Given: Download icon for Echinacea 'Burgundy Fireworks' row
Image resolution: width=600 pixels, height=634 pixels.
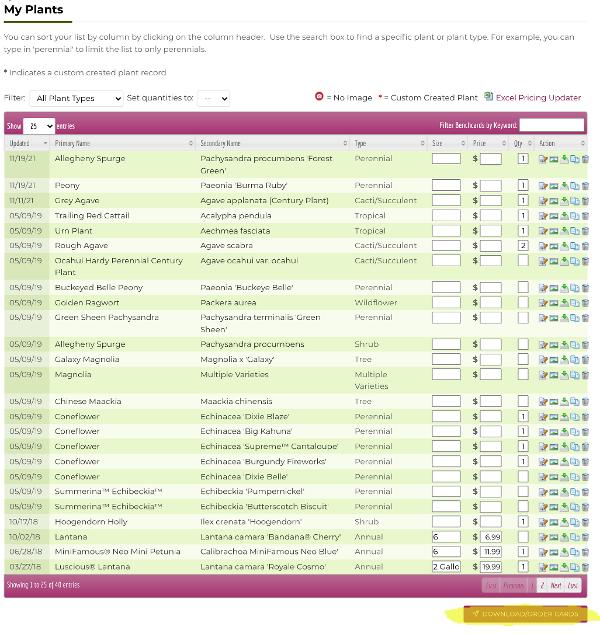Looking at the screenshot, I should 564,462.
